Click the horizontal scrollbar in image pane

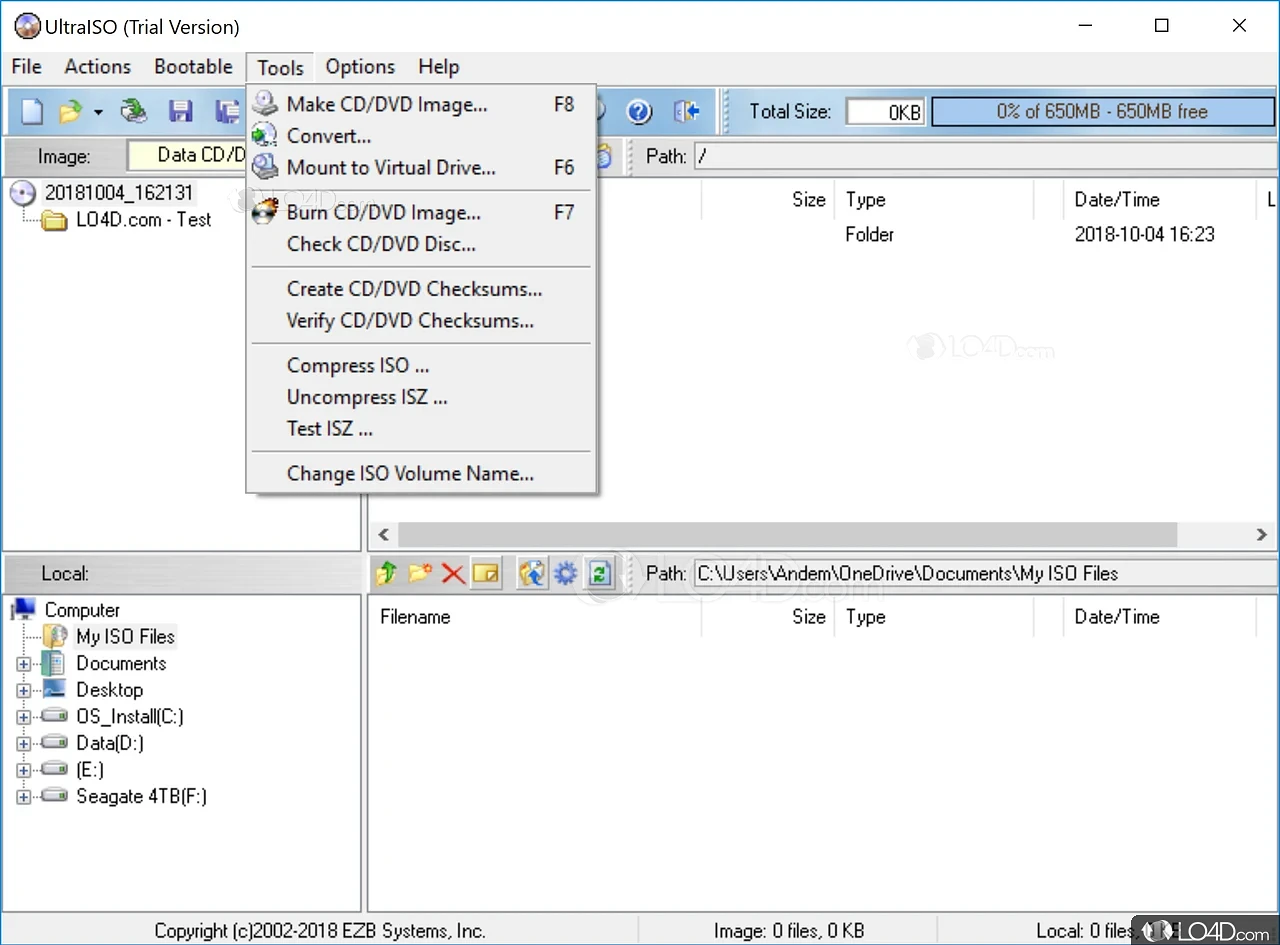click(x=788, y=534)
